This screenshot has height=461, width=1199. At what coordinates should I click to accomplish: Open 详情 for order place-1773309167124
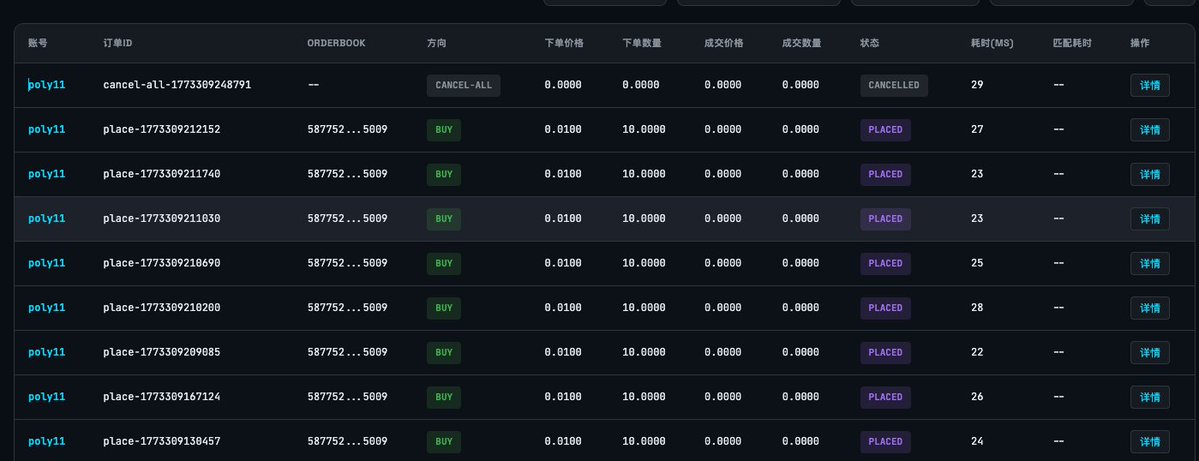tap(1149, 397)
